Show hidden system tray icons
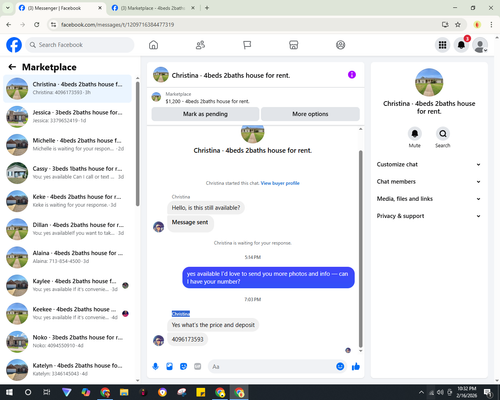This screenshot has height=400, width=500. click(421, 392)
